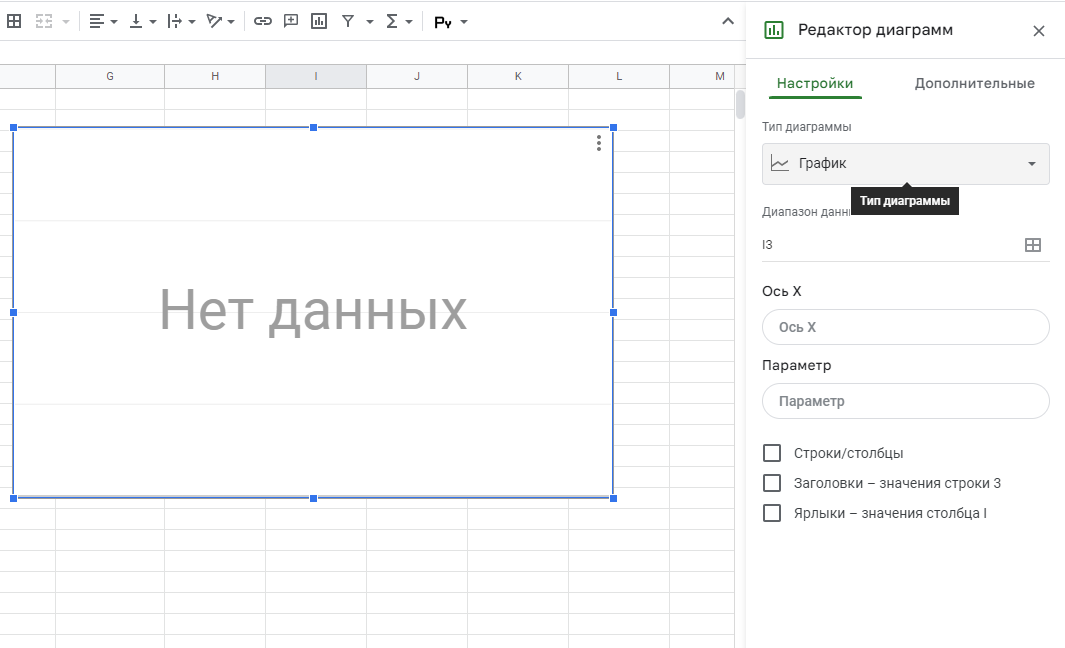Image resolution: width=1065 pixels, height=648 pixels.
Task: Enable the Строки/столбцы checkbox
Action: pos(772,453)
